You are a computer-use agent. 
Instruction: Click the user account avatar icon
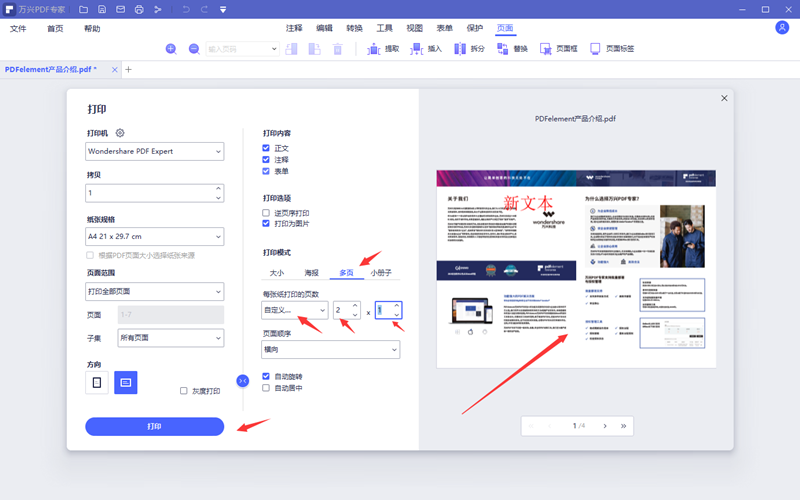[782, 28]
